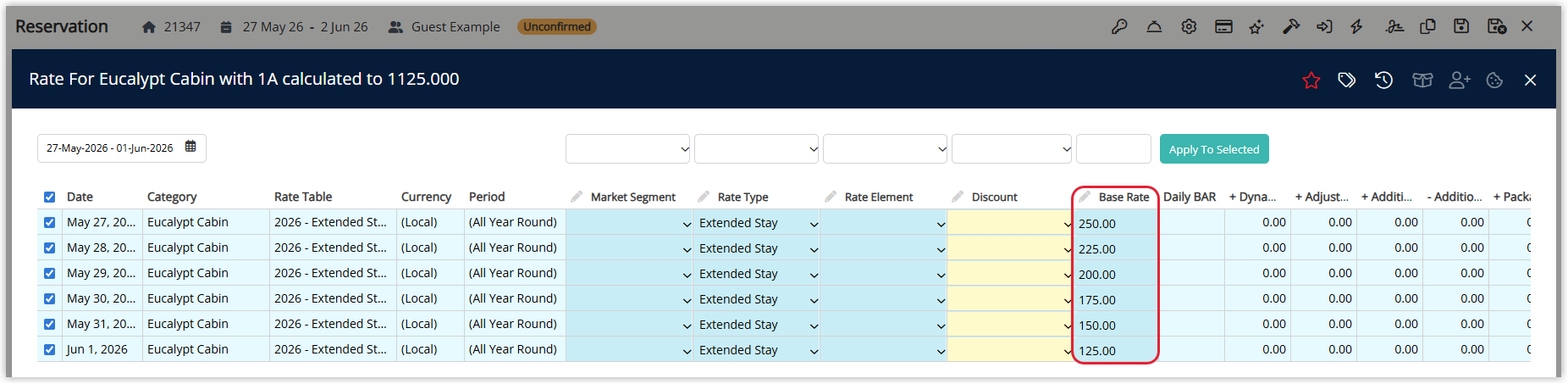
Task: Click pencil icon on Market Segment header
Action: pos(577,196)
